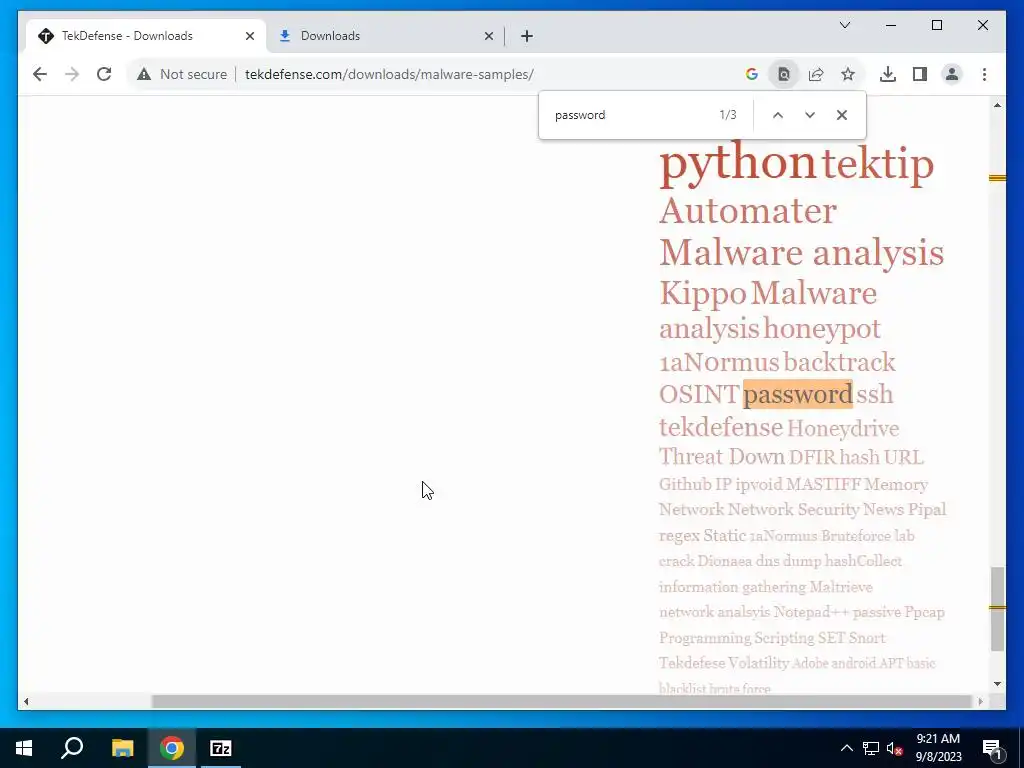Open the Kippo tag link
This screenshot has height=768, width=1024.
pyautogui.click(x=703, y=293)
